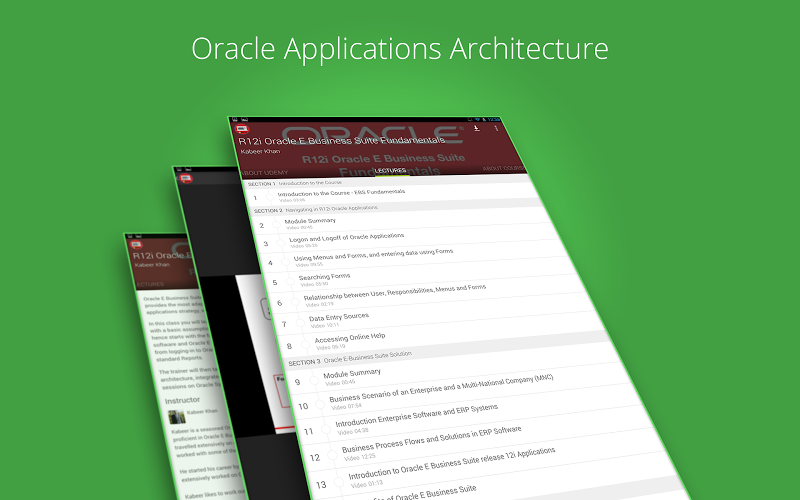The width and height of the screenshot is (800, 500).
Task: Click the Instructor heading on rear tablet
Action: coord(182,400)
